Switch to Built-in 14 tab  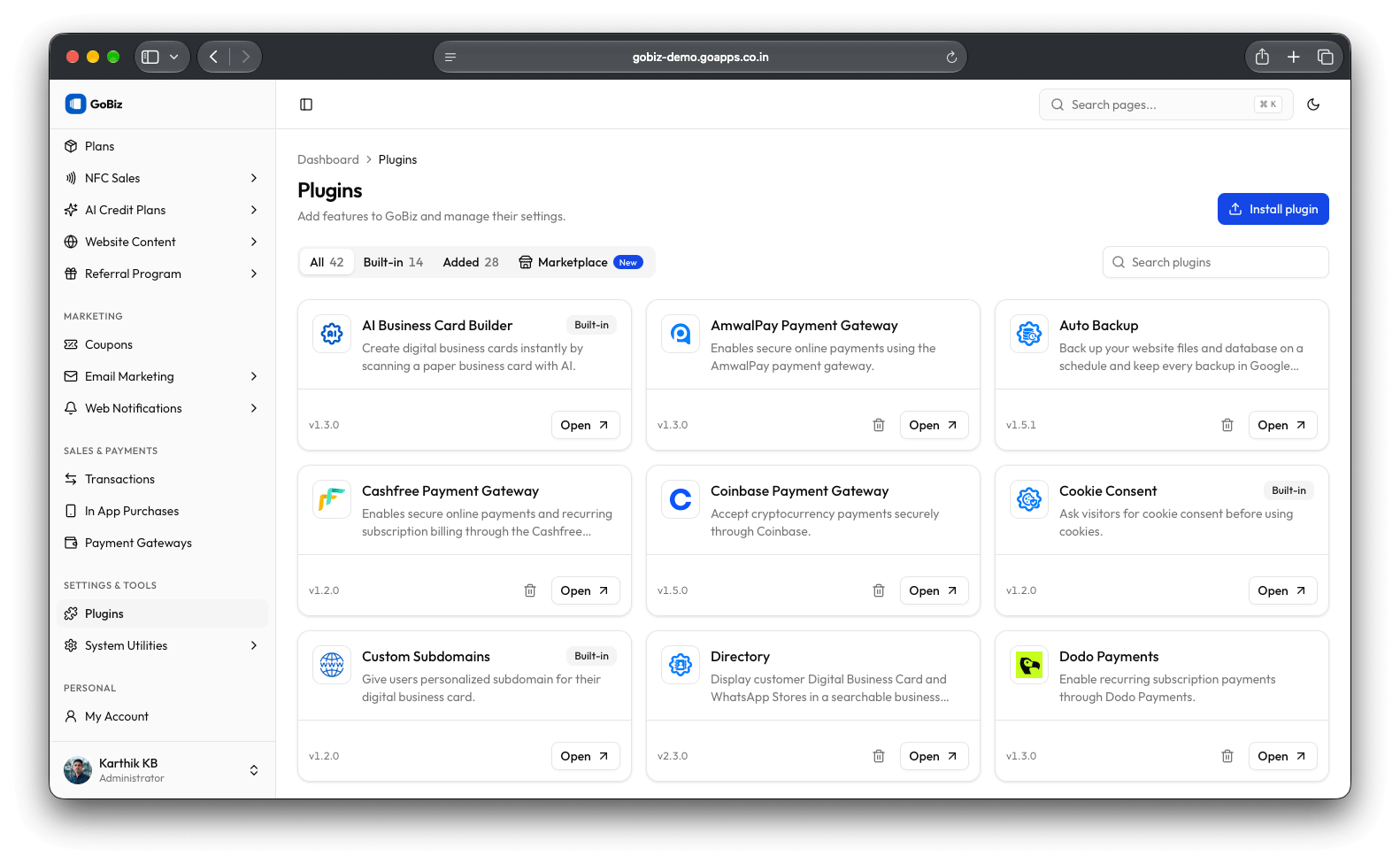point(393,262)
